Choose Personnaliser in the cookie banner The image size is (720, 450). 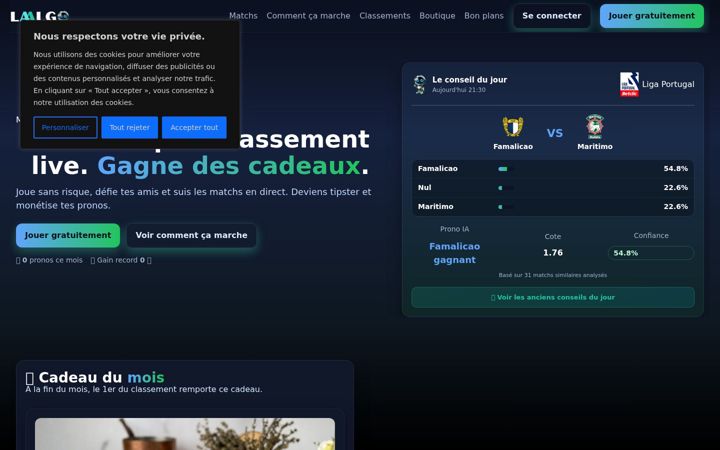pos(65,128)
